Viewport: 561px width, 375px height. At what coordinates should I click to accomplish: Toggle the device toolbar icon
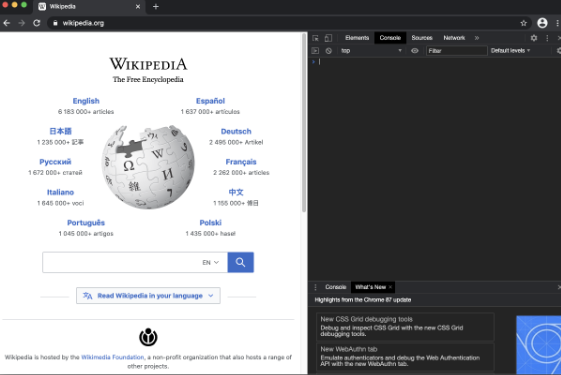[x=328, y=38]
